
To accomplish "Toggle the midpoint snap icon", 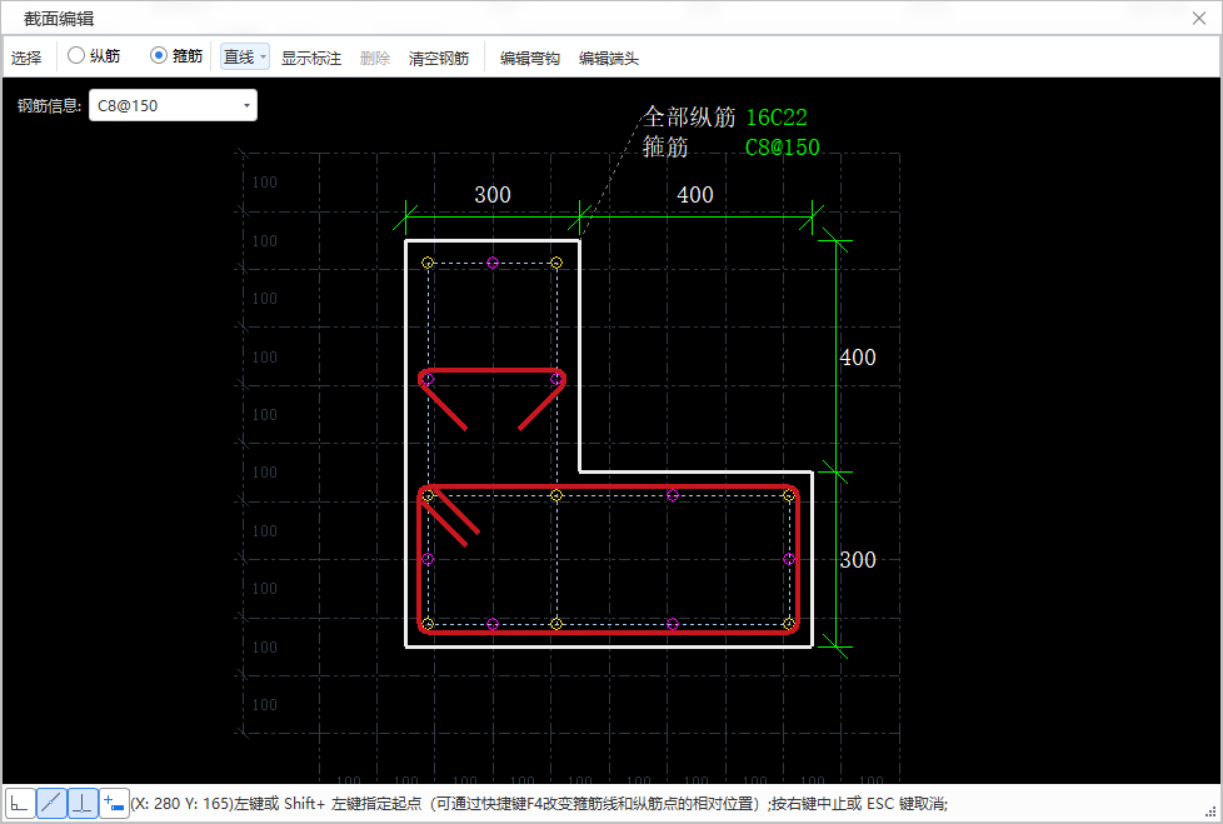I will (52, 802).
